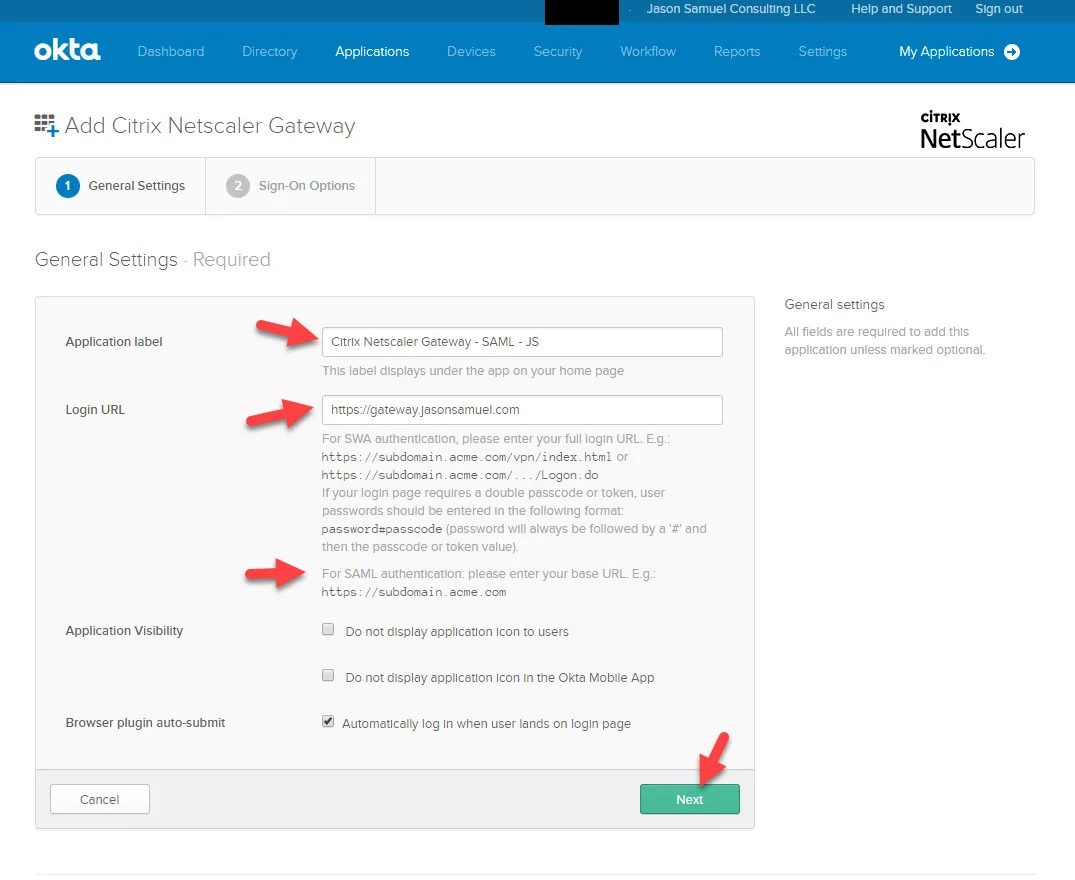Click the Okta logo

67,50
